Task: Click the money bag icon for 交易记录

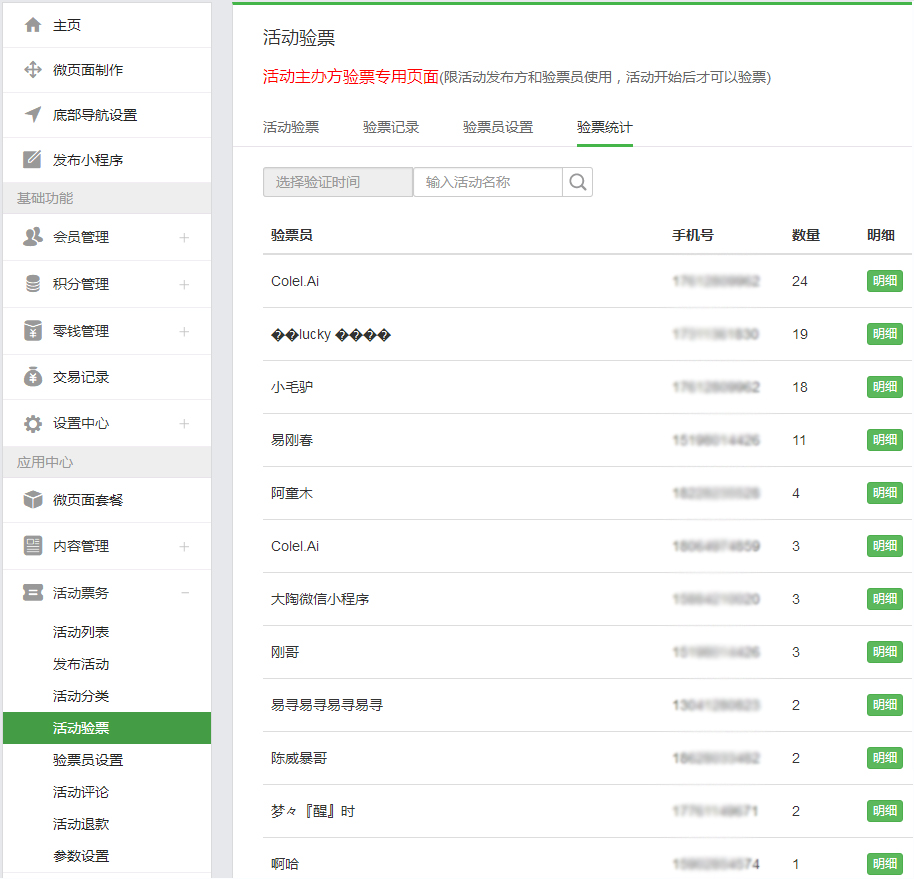Action: pyautogui.click(x=33, y=377)
